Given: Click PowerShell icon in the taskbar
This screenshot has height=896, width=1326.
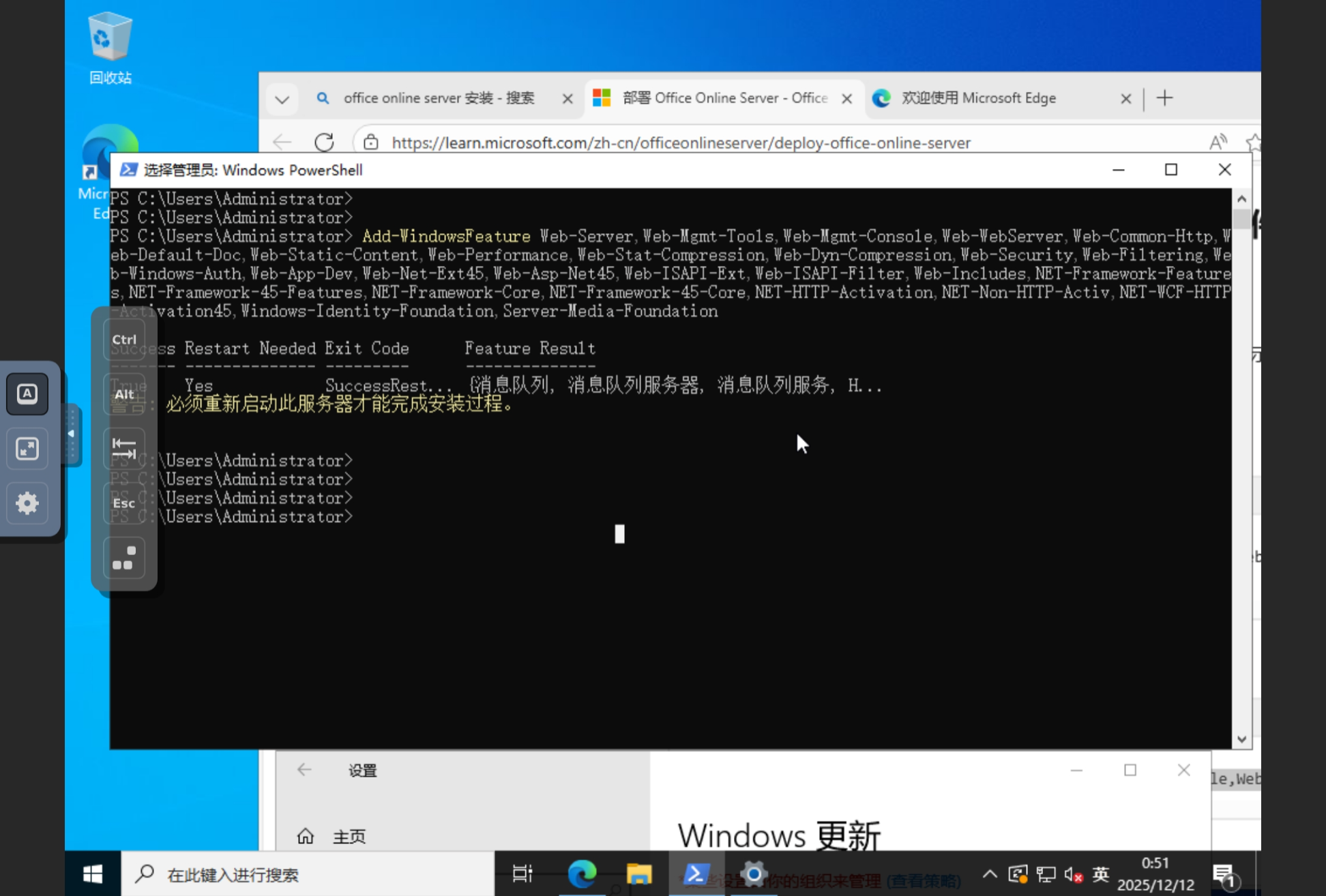Looking at the screenshot, I should pyautogui.click(x=696, y=873).
